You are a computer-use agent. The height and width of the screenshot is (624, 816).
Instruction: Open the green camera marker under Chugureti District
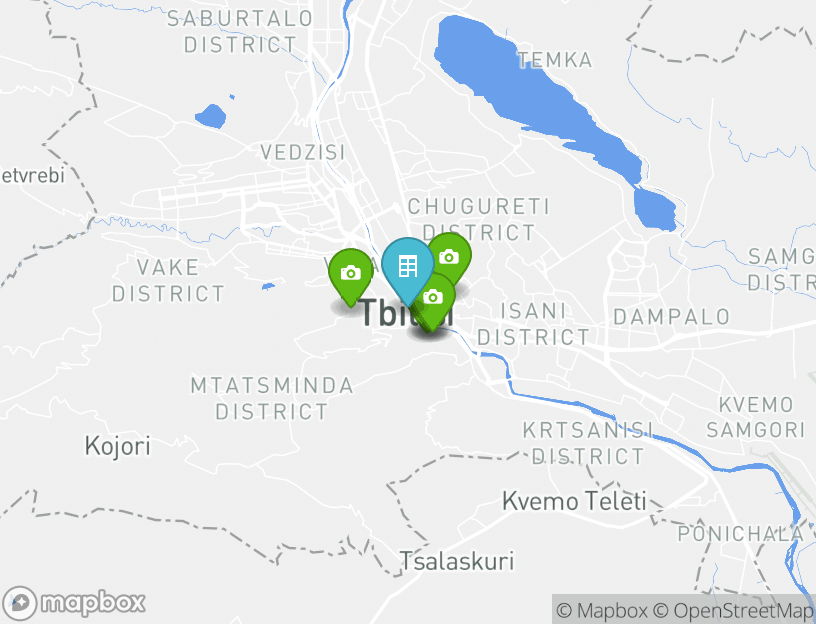[451, 256]
